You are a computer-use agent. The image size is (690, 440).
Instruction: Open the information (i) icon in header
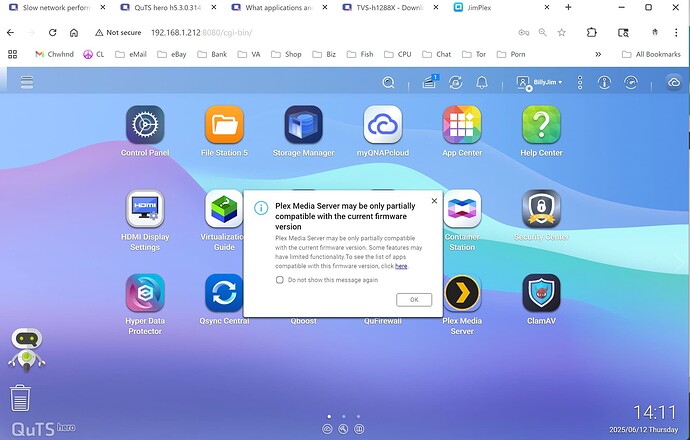coord(604,82)
